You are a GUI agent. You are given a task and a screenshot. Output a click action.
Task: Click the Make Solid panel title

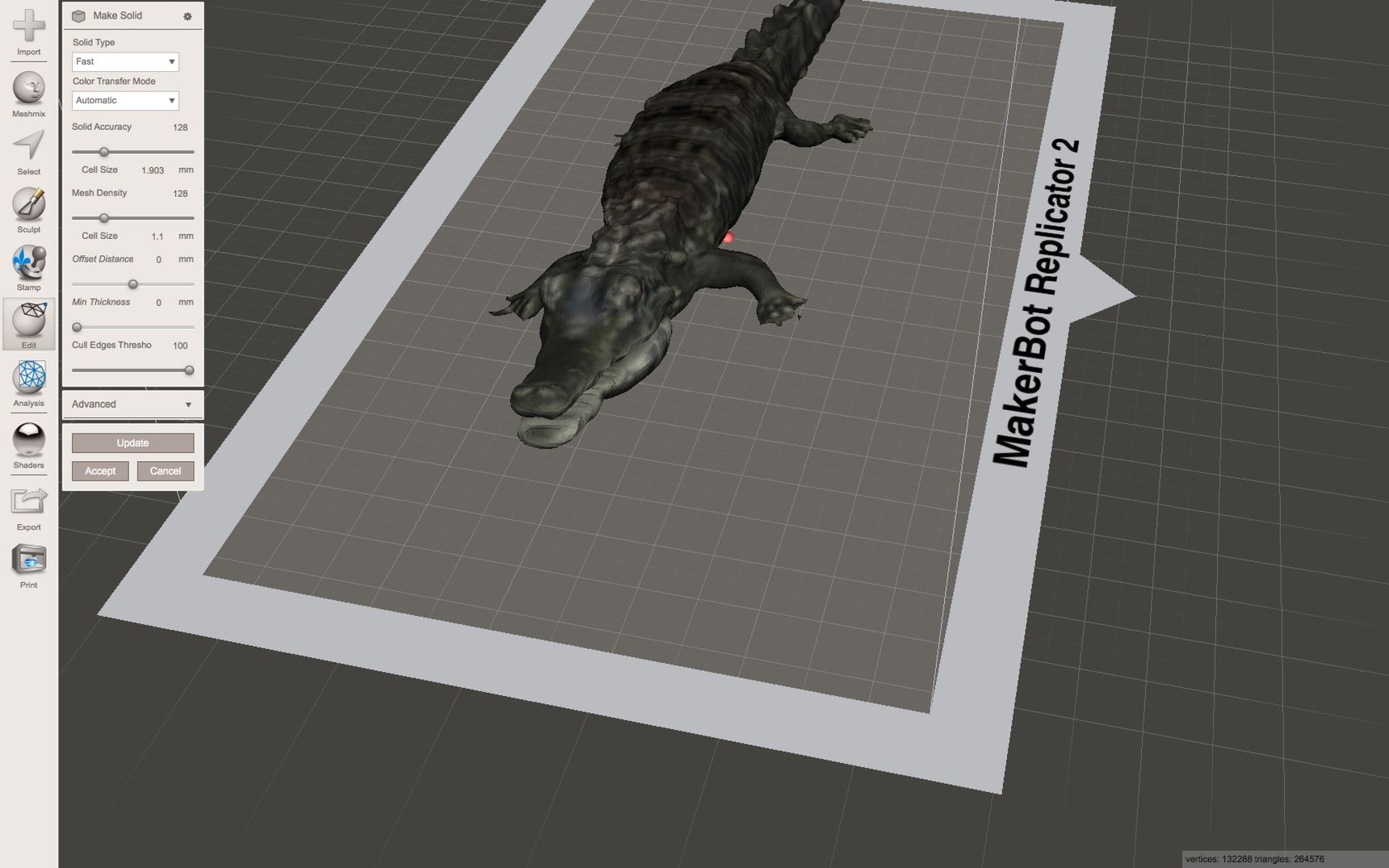tap(117, 15)
